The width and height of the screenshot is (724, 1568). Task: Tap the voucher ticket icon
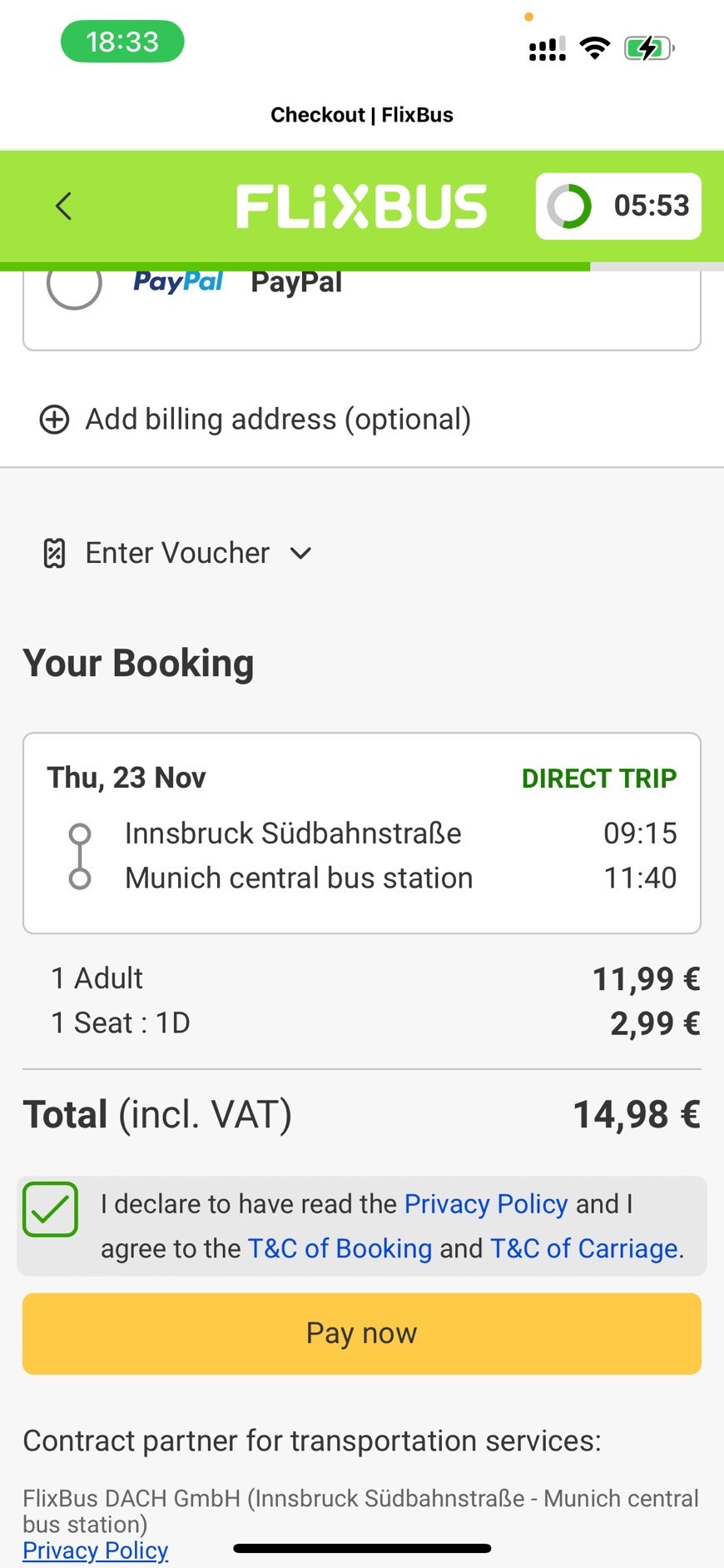point(54,553)
